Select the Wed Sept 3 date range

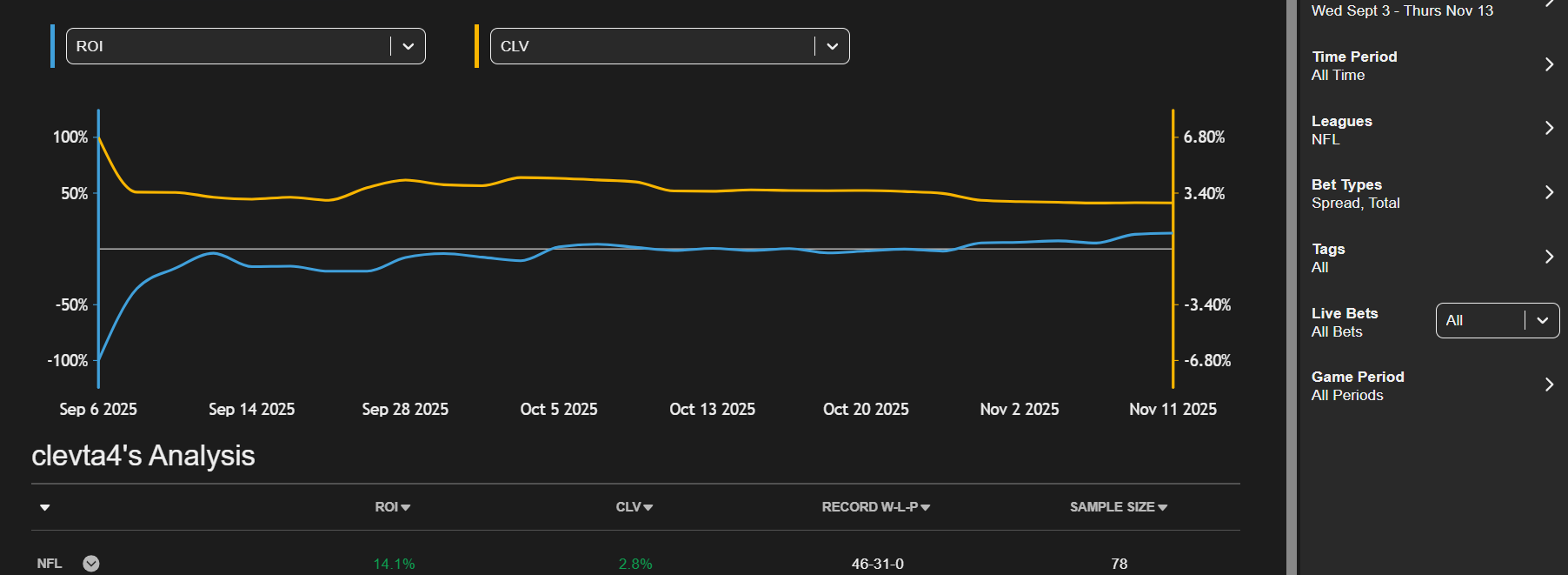(x=1401, y=10)
